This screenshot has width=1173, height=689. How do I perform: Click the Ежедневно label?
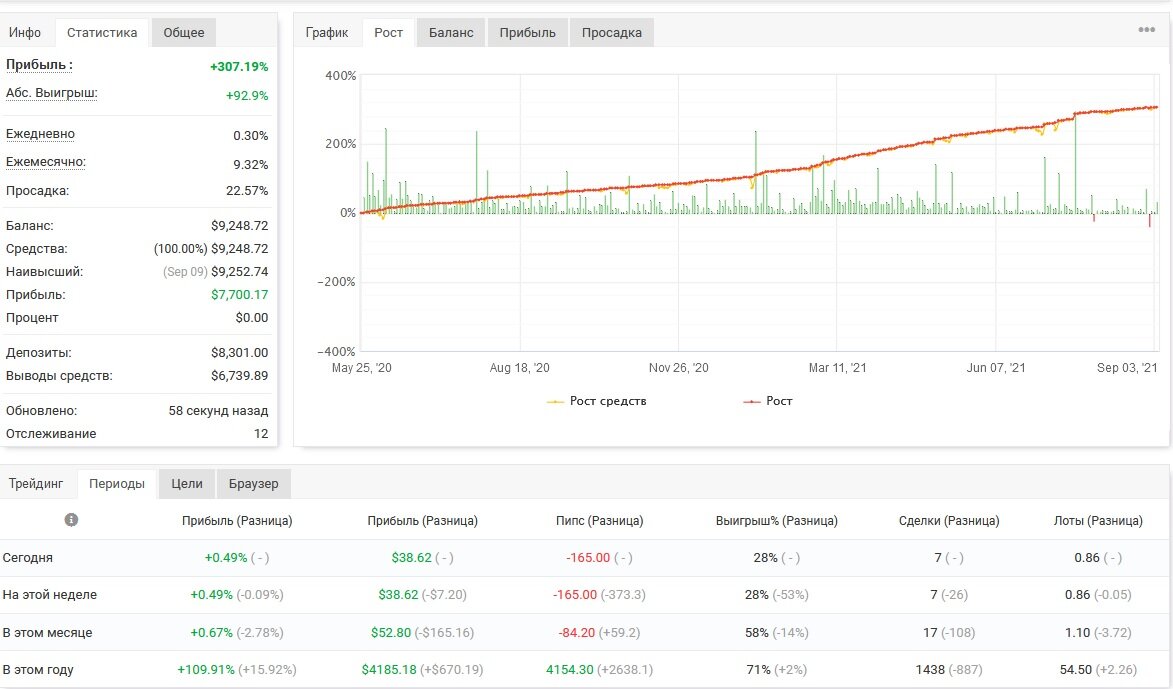coord(40,134)
